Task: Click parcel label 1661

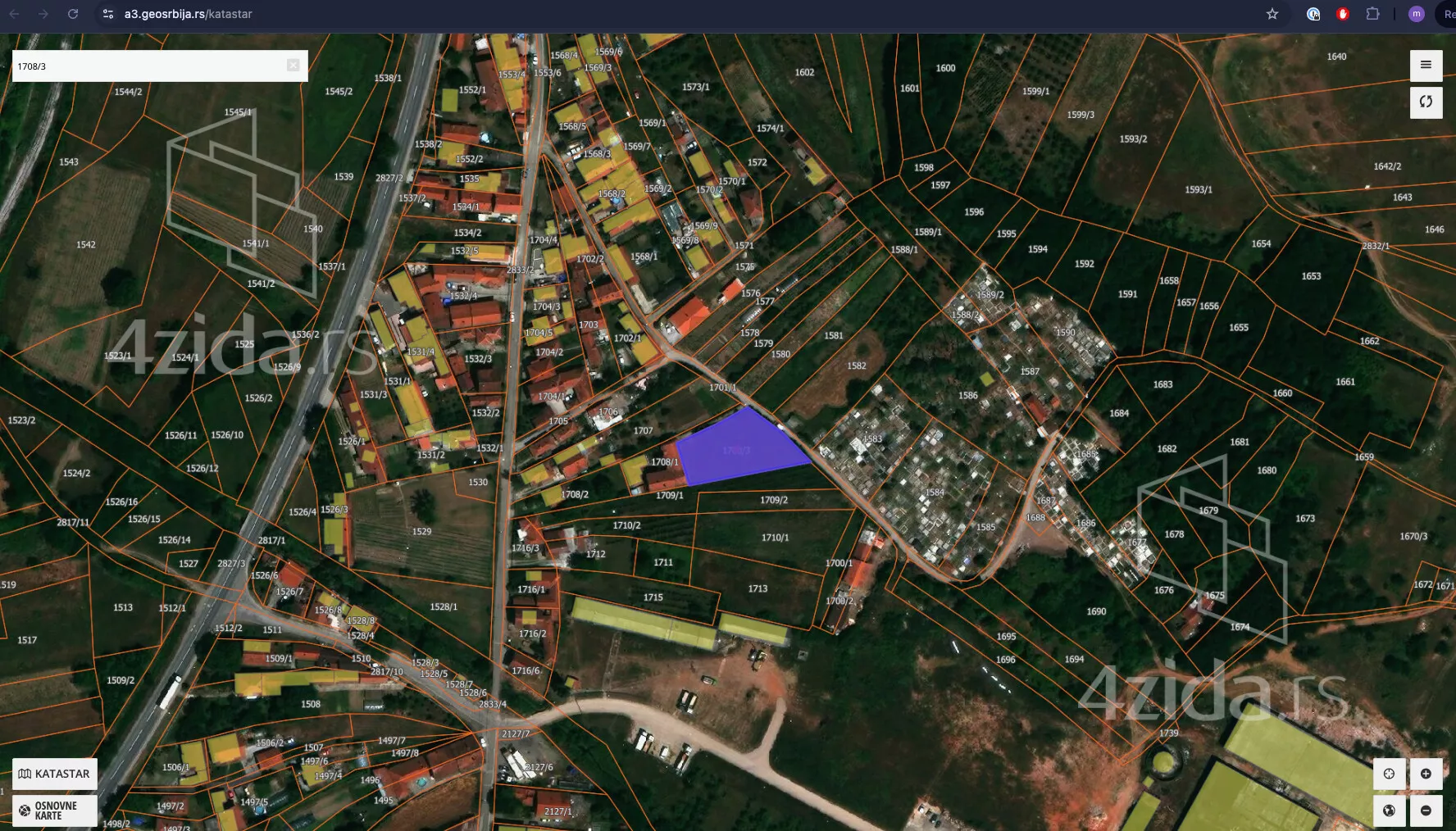Action: pyautogui.click(x=1345, y=382)
